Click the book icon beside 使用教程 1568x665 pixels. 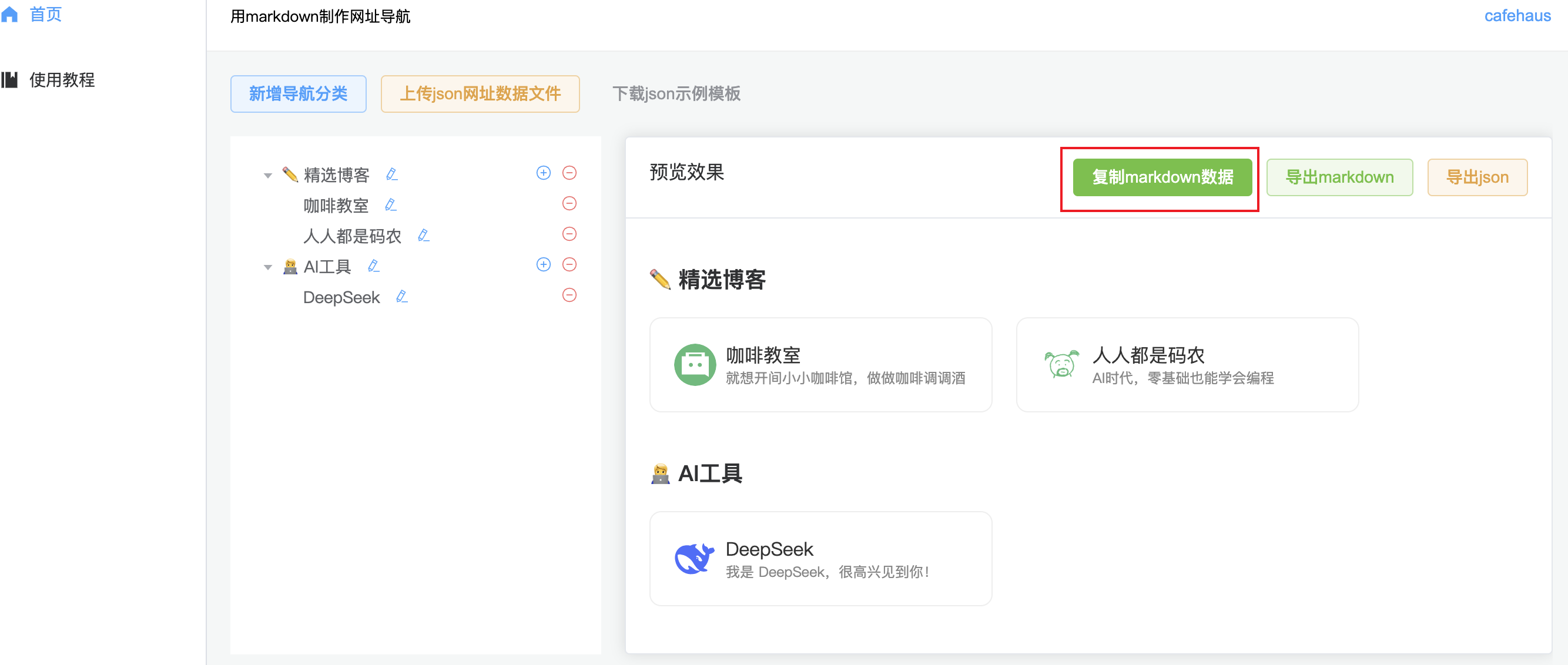pos(9,80)
